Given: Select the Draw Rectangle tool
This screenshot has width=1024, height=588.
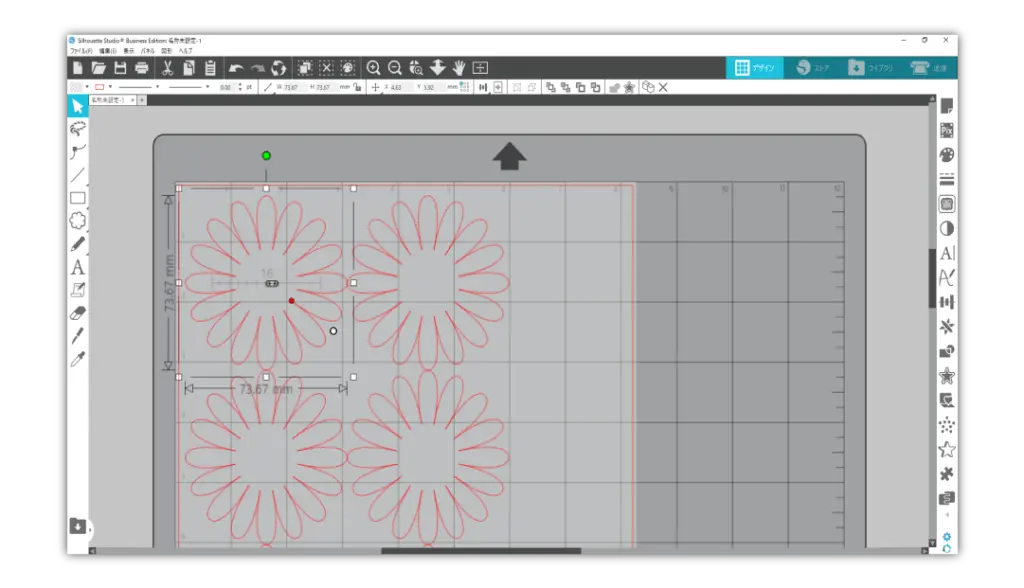Looking at the screenshot, I should (77, 198).
